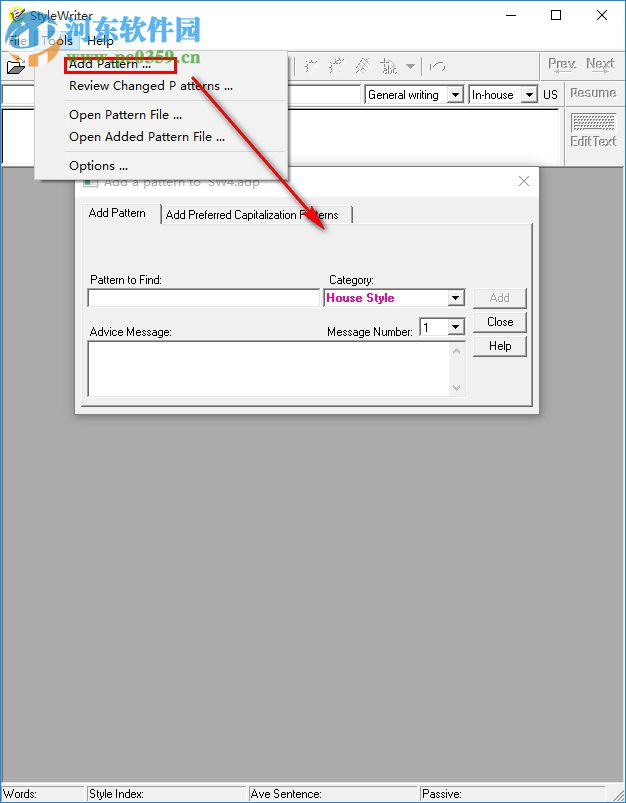Open Options from the Tools menu
626x803 pixels.
coord(98,166)
